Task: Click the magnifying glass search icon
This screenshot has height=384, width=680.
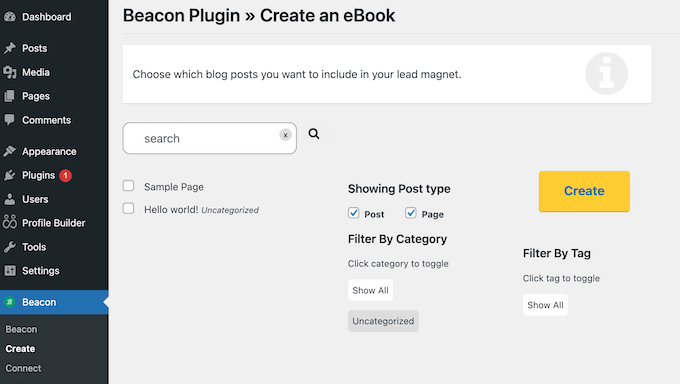Action: (314, 134)
